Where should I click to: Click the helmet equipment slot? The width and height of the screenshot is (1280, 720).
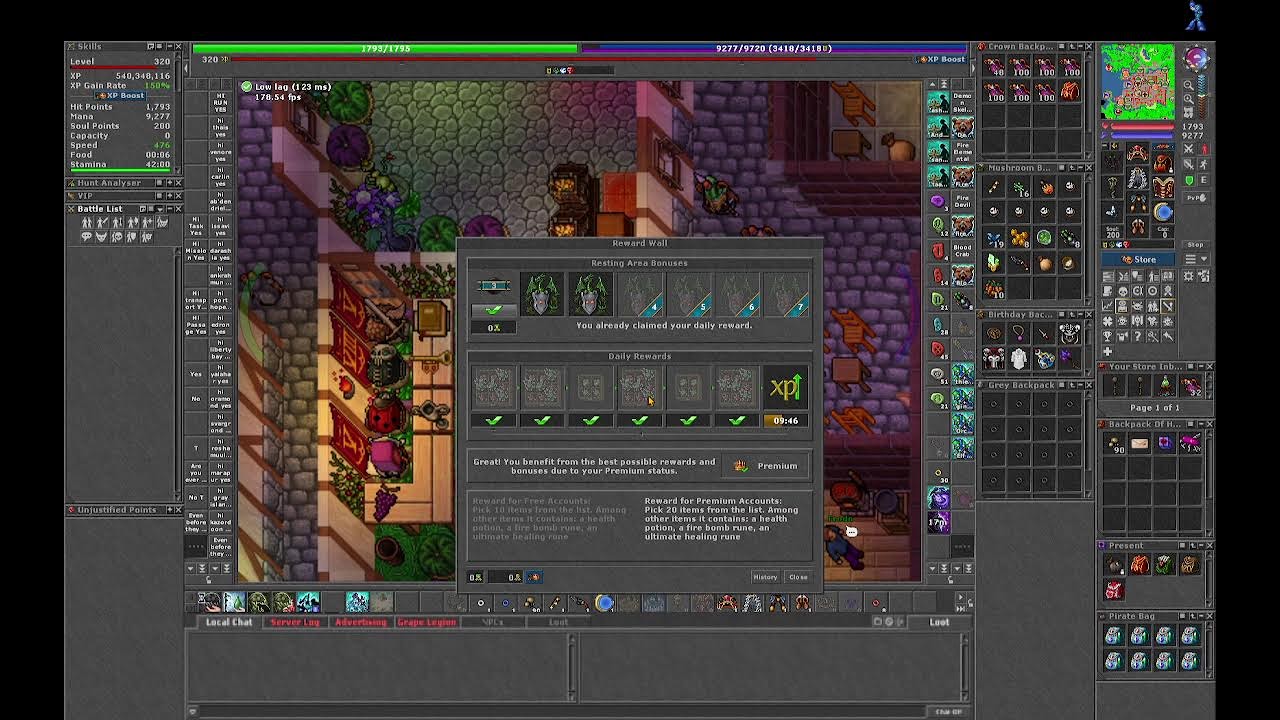pyautogui.click(x=1137, y=151)
